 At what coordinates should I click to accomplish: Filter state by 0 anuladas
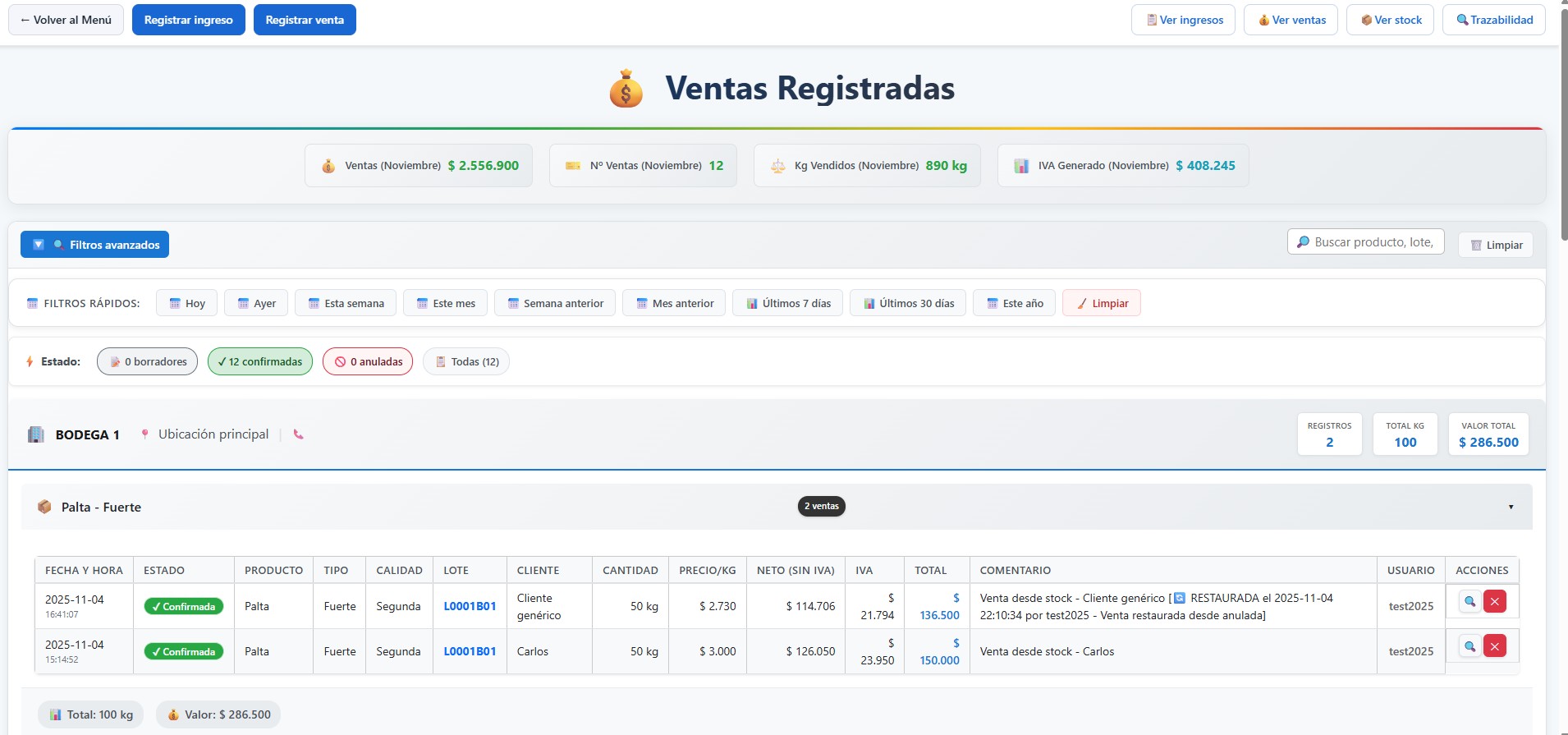(x=367, y=361)
